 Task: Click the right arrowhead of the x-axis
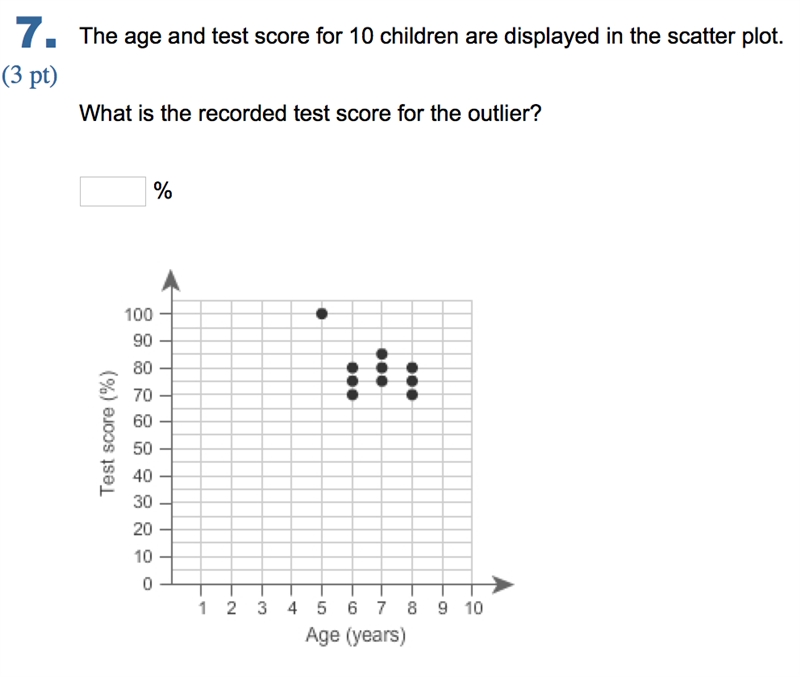[x=503, y=584]
